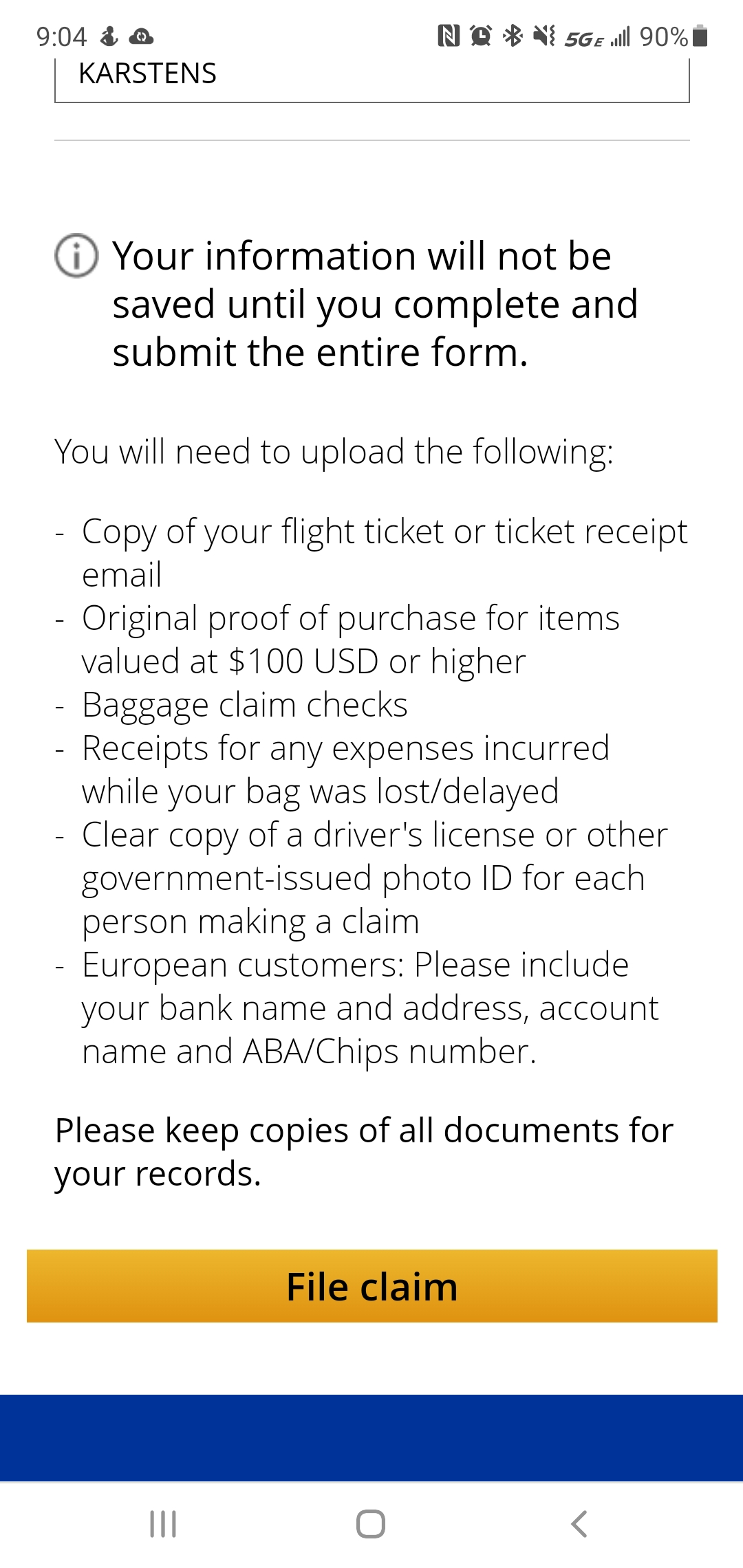Tap the alarm clock status icon

[x=480, y=36]
